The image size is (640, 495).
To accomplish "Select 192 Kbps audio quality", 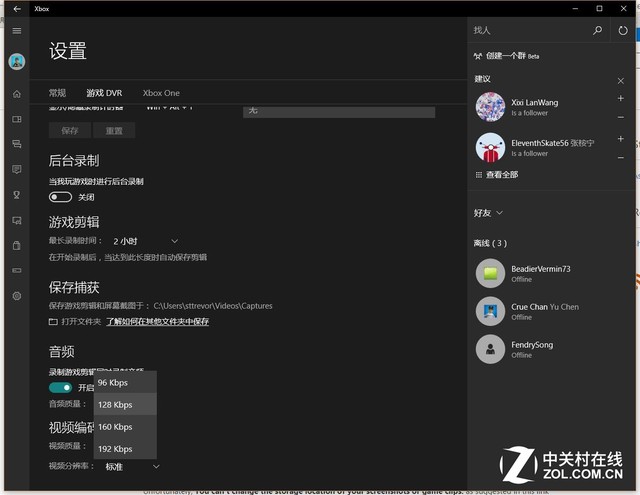I will point(125,448).
